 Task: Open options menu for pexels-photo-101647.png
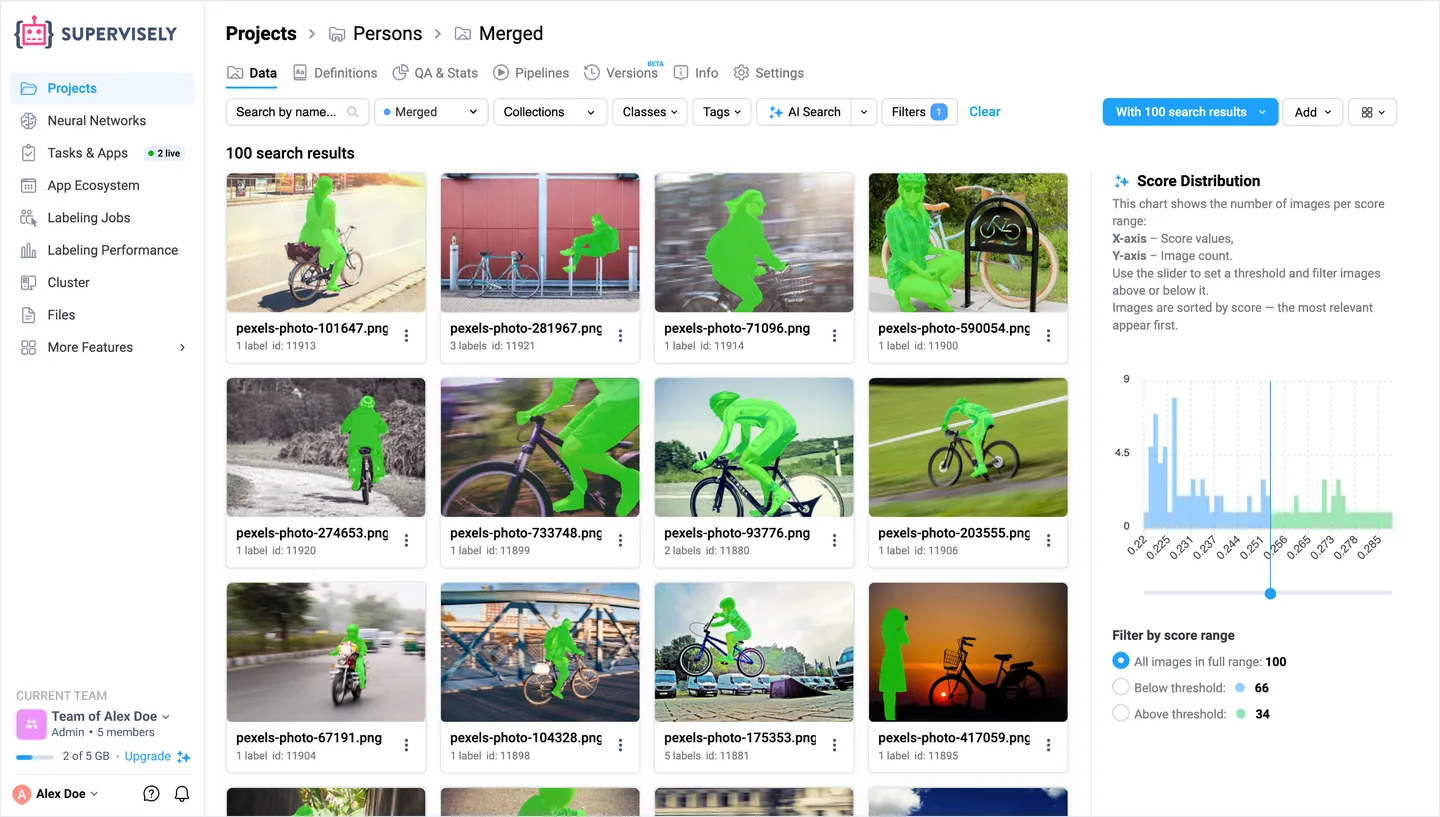pyautogui.click(x=406, y=336)
